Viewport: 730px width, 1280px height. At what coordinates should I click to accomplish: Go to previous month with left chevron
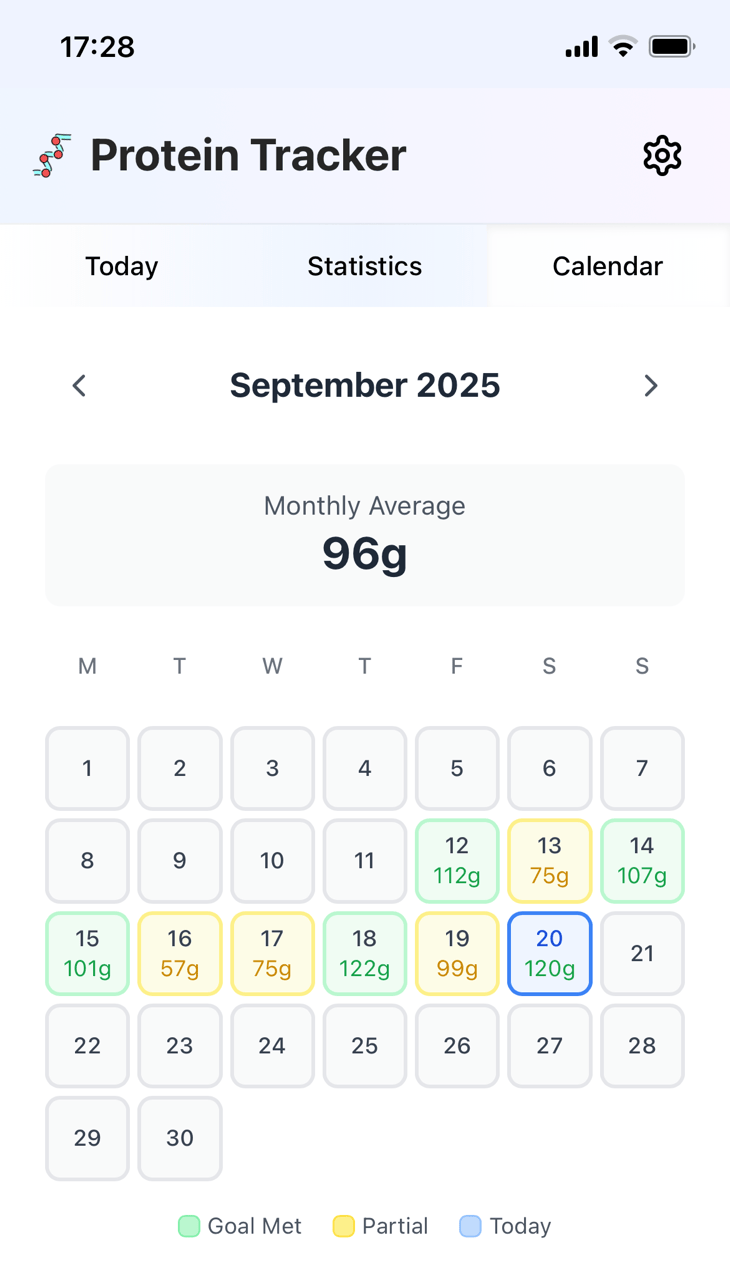point(79,386)
